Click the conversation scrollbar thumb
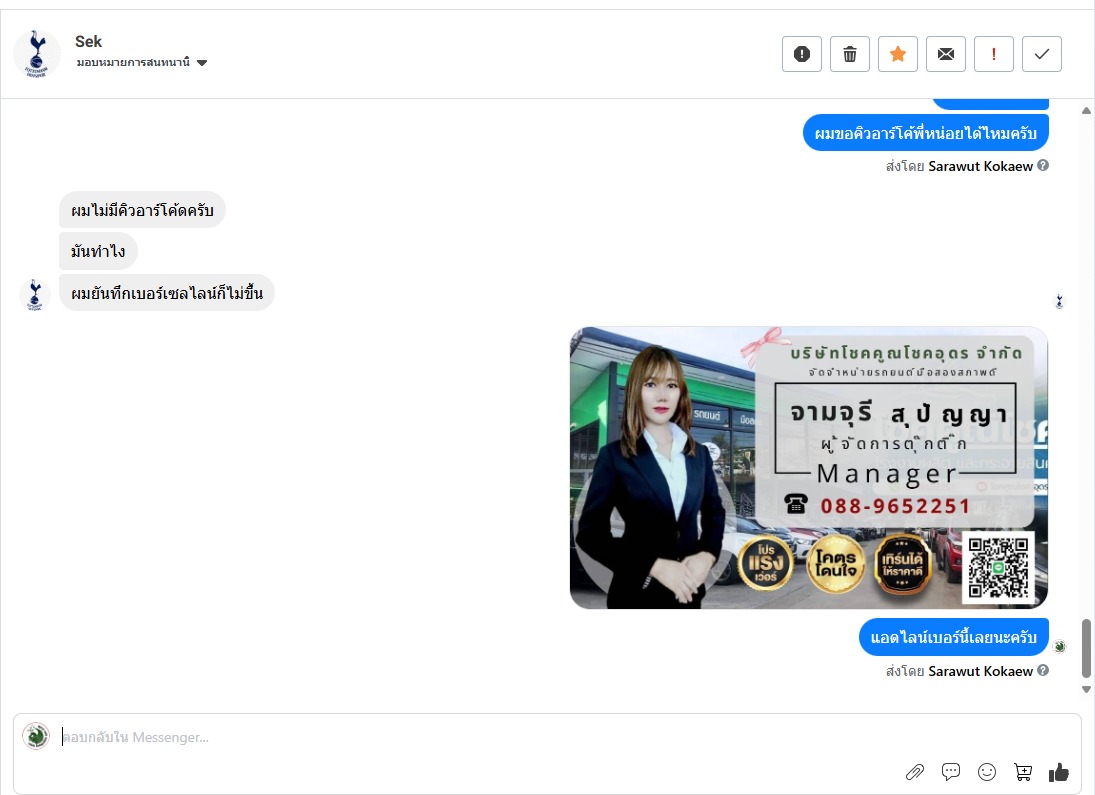 tap(1086, 648)
